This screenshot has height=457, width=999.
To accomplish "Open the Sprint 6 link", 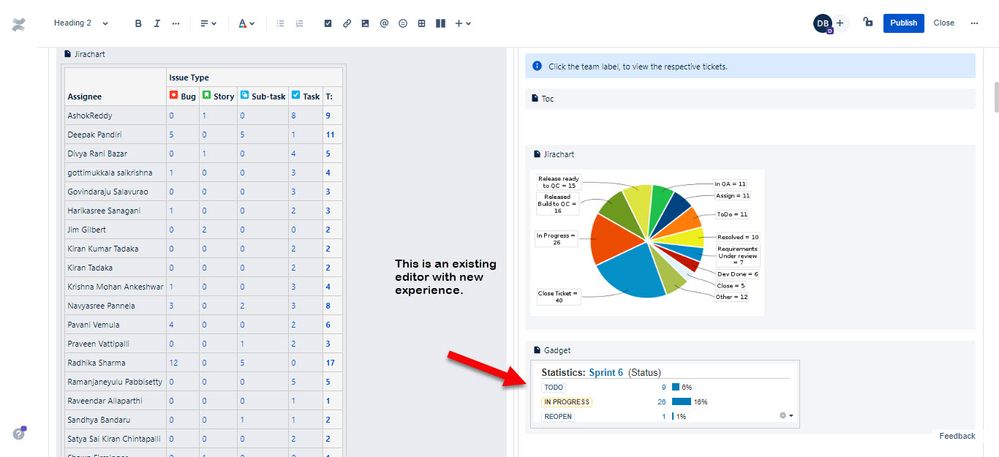I will click(606, 372).
